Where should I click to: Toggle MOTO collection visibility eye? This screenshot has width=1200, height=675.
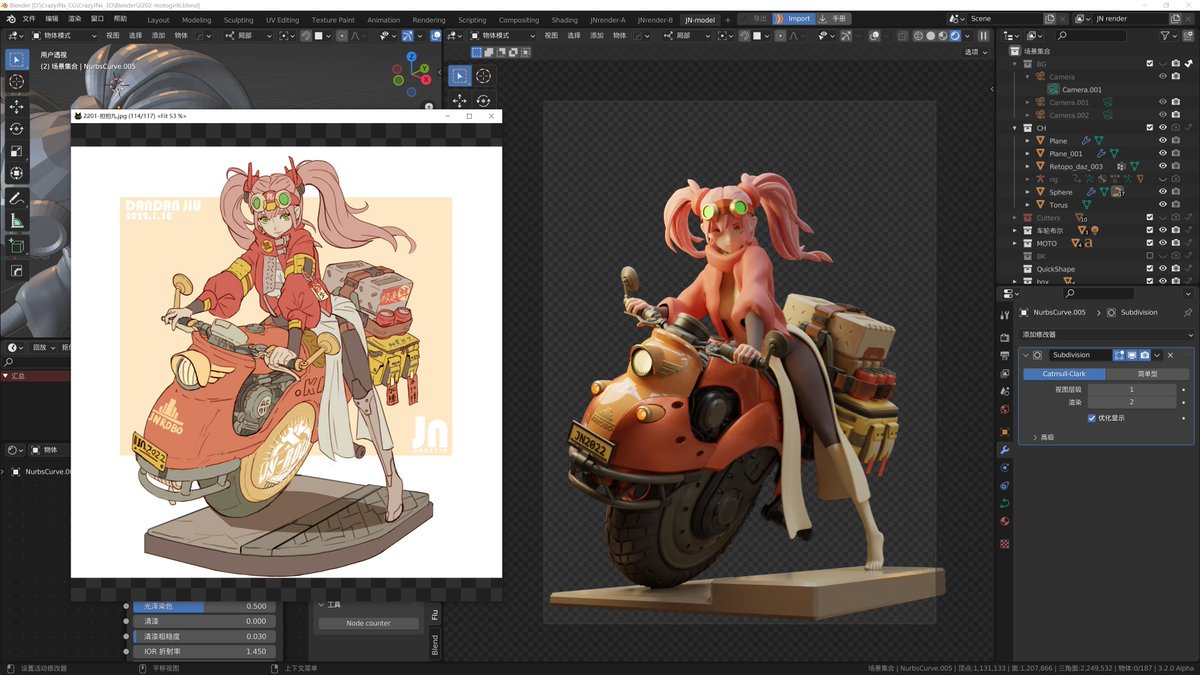[1163, 242]
